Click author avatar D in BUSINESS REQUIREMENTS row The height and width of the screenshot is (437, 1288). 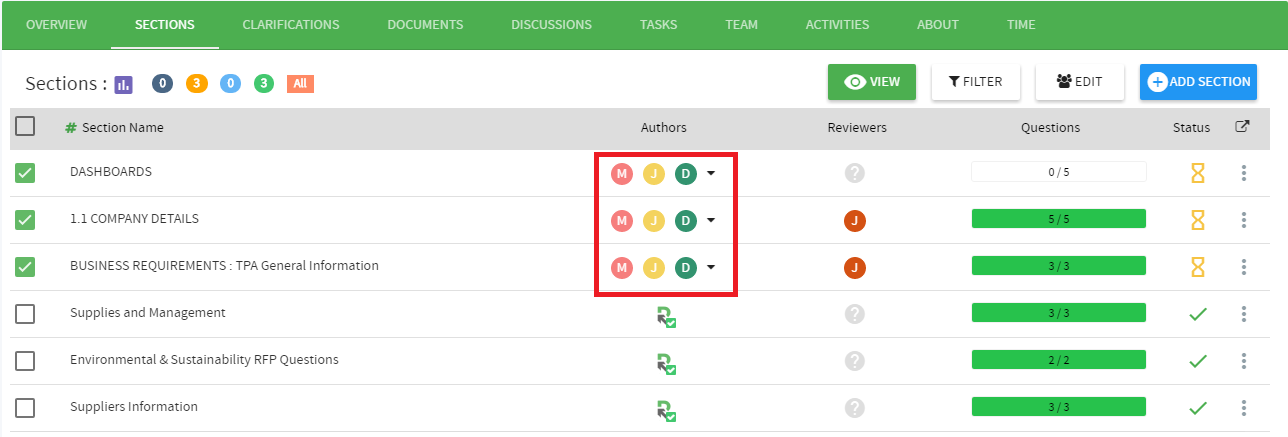coord(686,267)
